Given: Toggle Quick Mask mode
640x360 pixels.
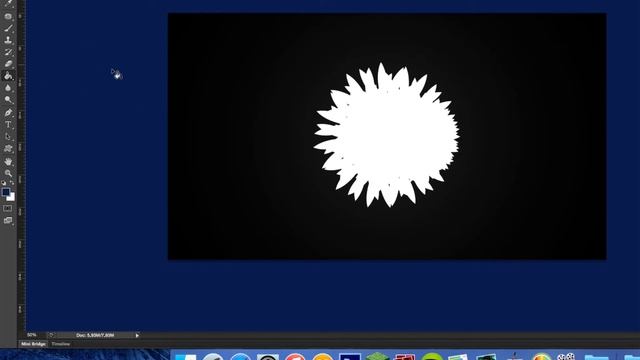Looking at the screenshot, I should coord(8,208).
